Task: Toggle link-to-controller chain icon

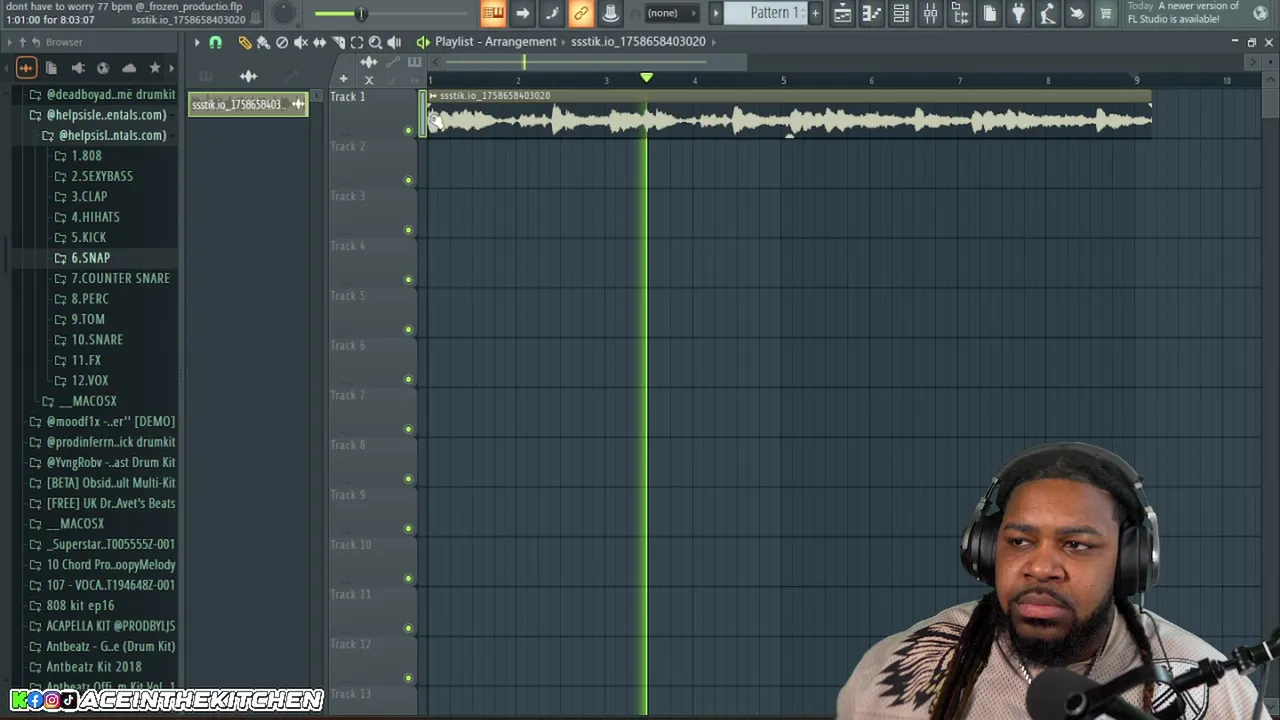Action: point(581,13)
